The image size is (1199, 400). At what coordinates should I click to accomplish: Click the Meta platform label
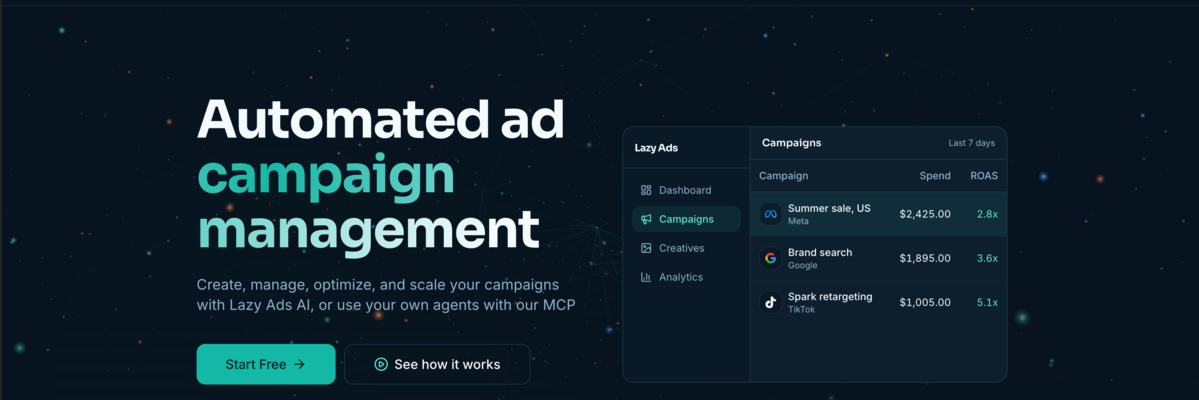(798, 221)
